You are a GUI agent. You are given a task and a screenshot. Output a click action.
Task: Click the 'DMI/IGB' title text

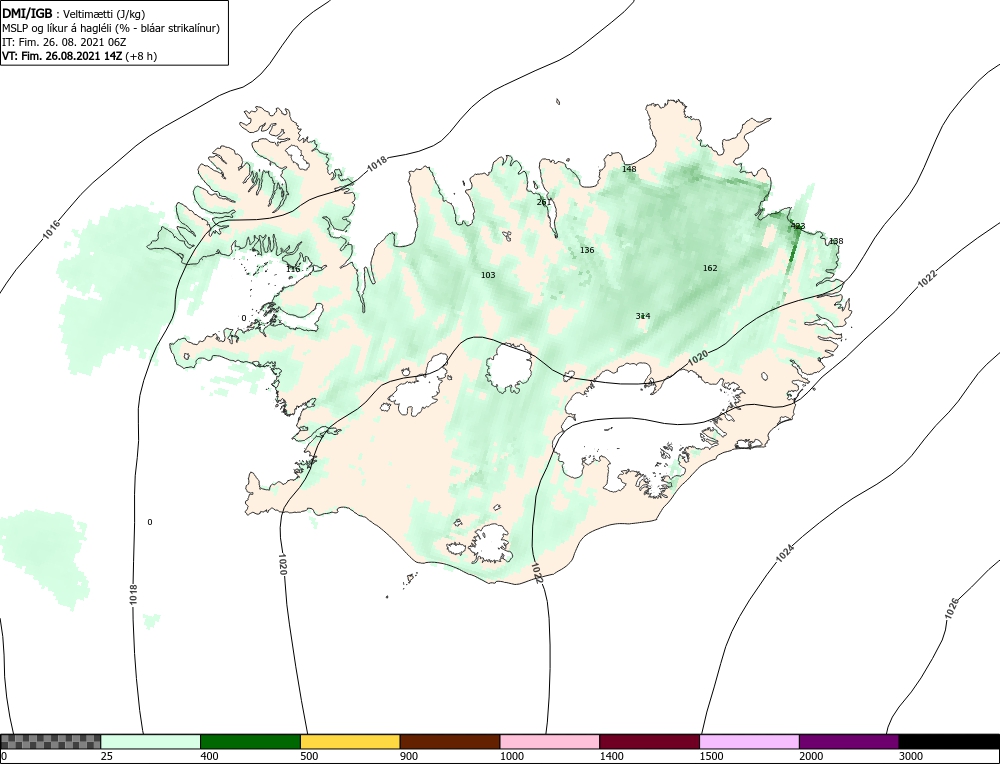[x=27, y=14]
